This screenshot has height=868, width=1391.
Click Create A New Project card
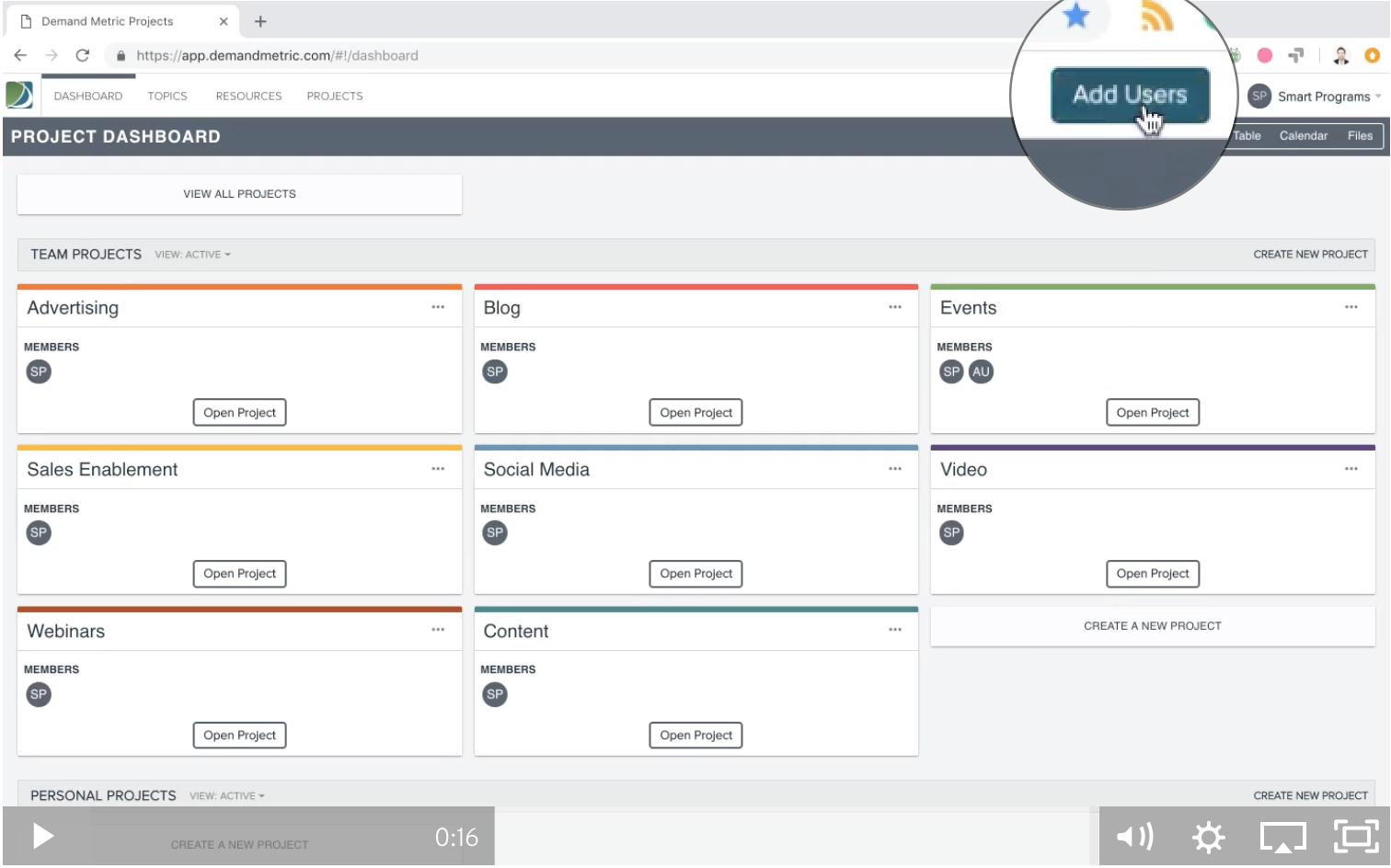click(x=1153, y=626)
